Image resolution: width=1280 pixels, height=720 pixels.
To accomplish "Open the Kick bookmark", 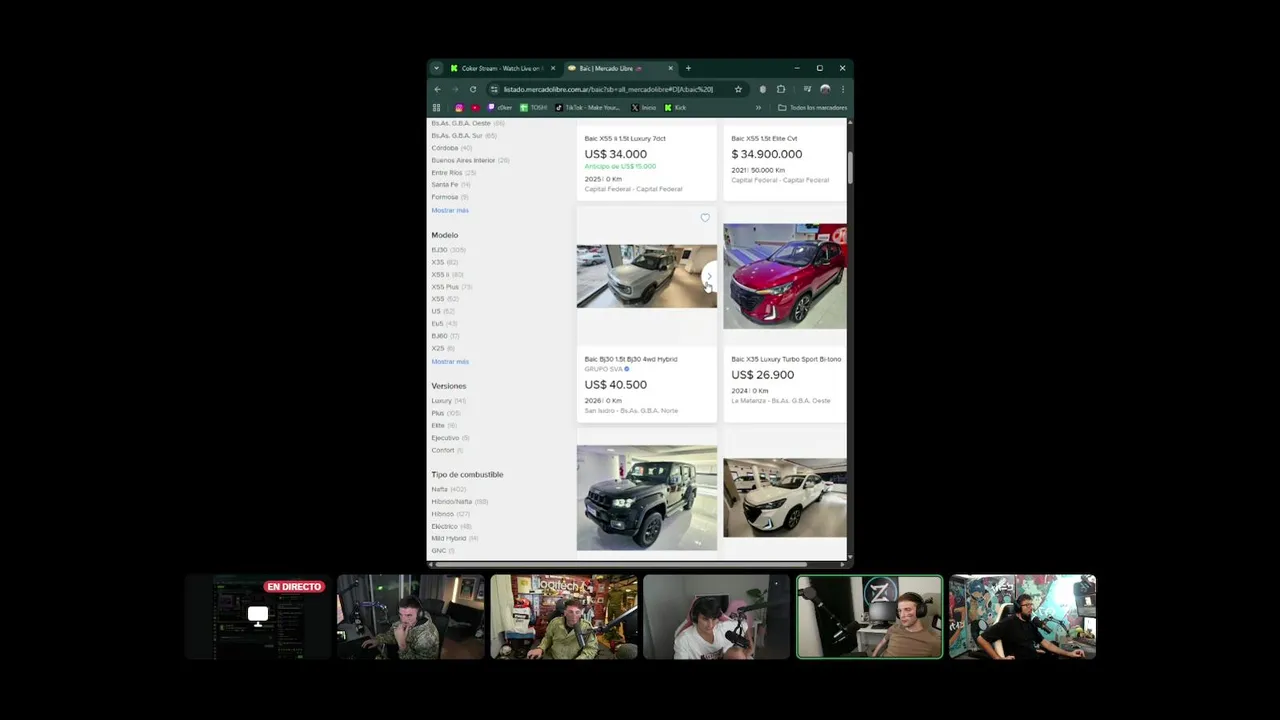I will pyautogui.click(x=676, y=107).
